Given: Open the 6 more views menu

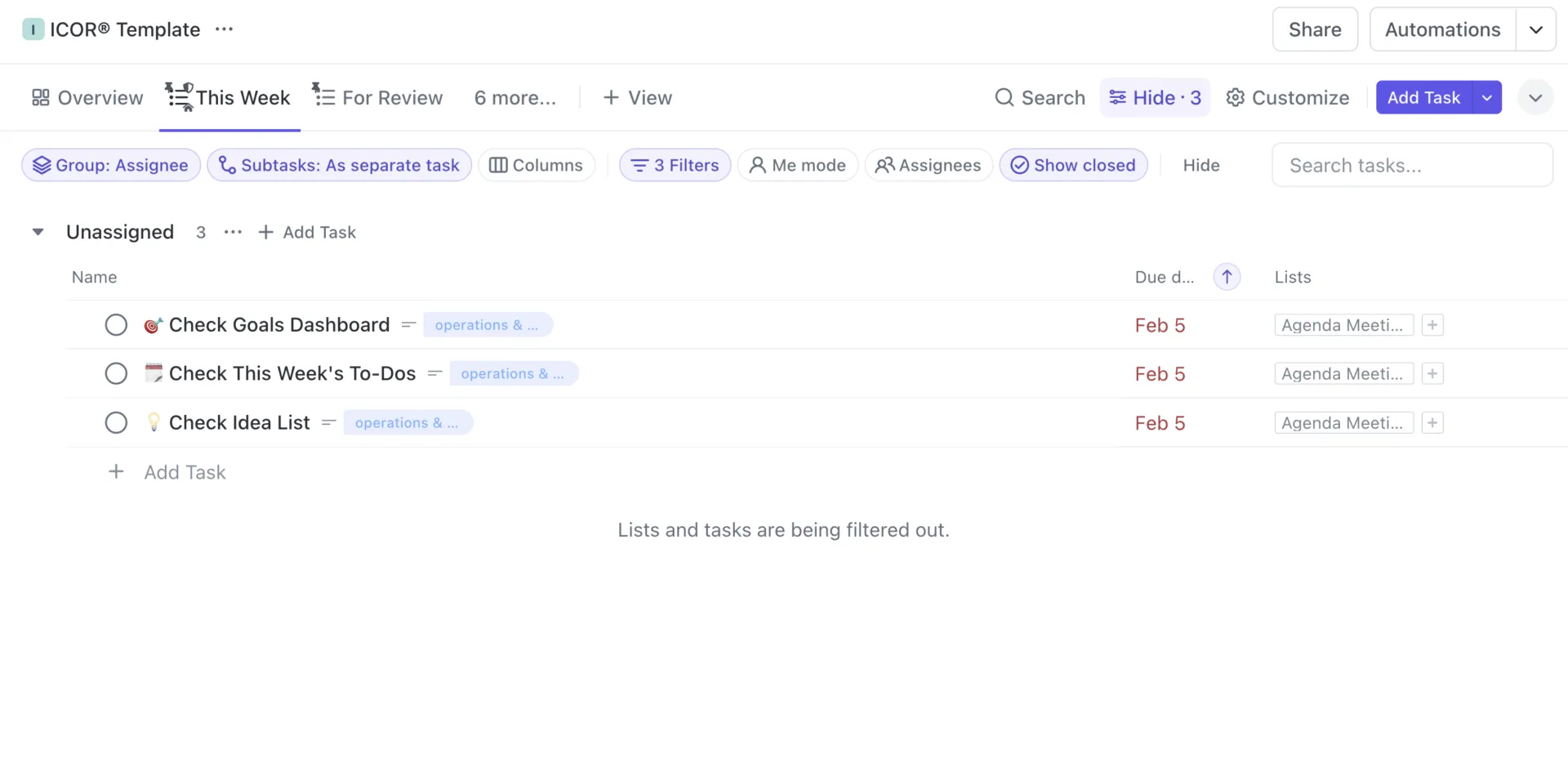Looking at the screenshot, I should (515, 98).
